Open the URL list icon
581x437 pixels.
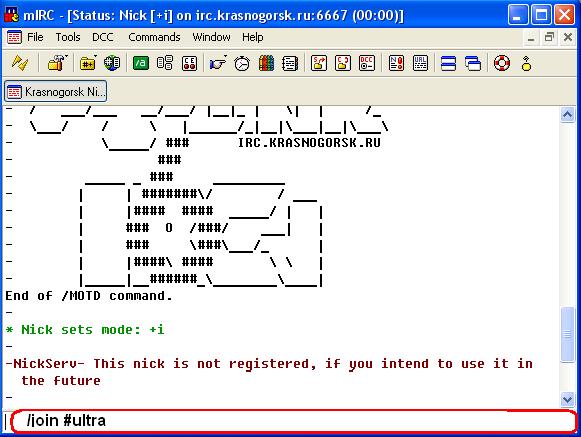pyautogui.click(x=420, y=63)
